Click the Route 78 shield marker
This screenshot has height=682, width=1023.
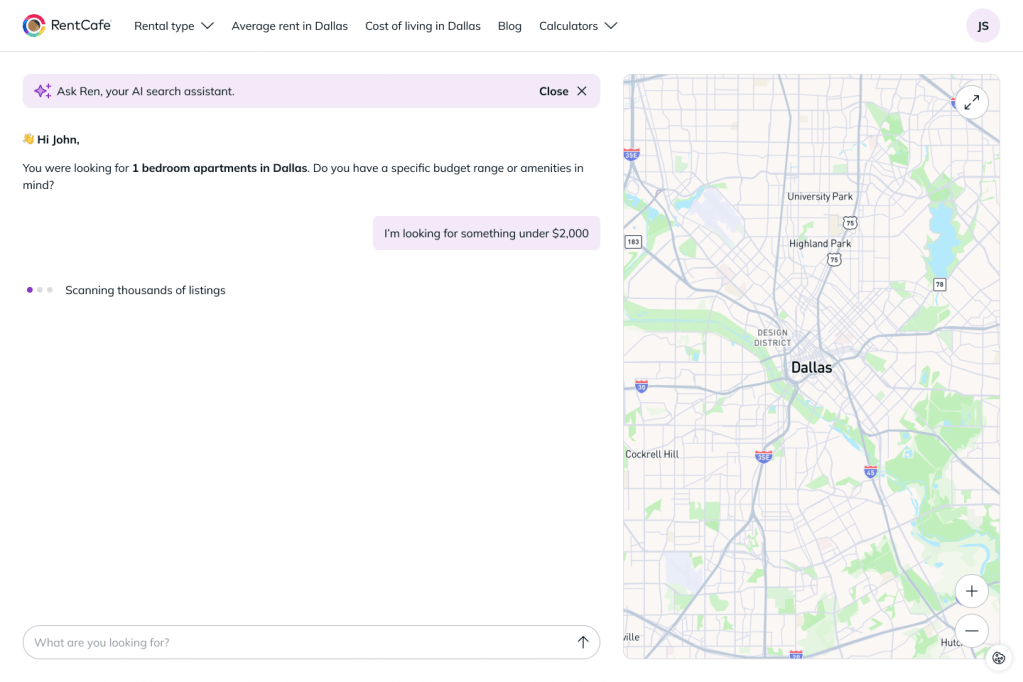coord(939,284)
